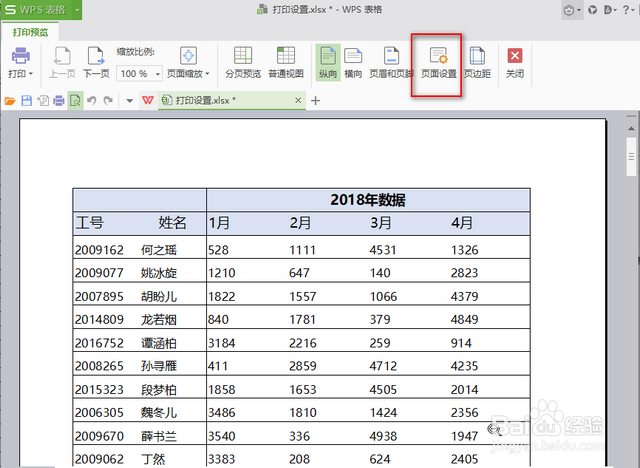Close the 打印设置.xlsx document tab
The width and height of the screenshot is (640, 468).
click(298, 100)
